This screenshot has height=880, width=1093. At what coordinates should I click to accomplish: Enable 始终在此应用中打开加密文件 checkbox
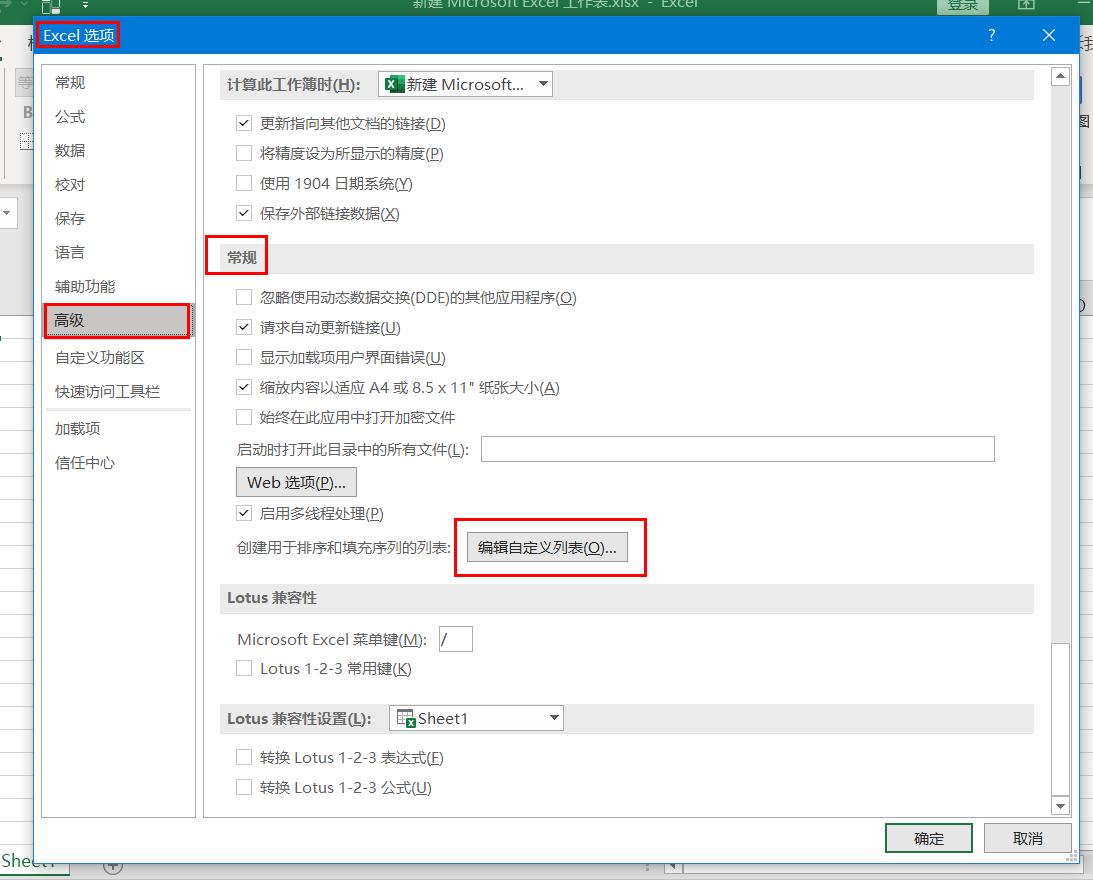click(x=244, y=417)
